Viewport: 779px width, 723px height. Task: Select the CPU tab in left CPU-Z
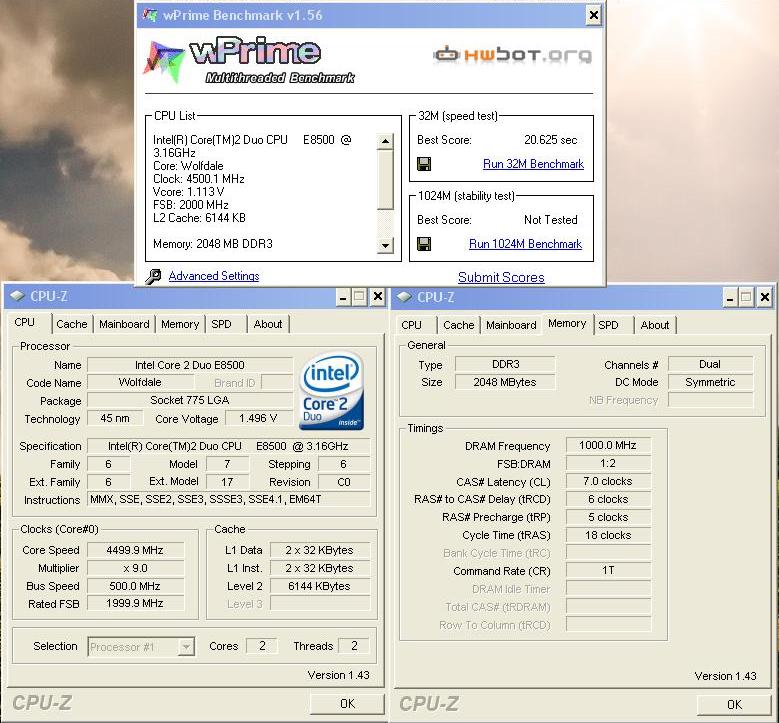[25, 322]
